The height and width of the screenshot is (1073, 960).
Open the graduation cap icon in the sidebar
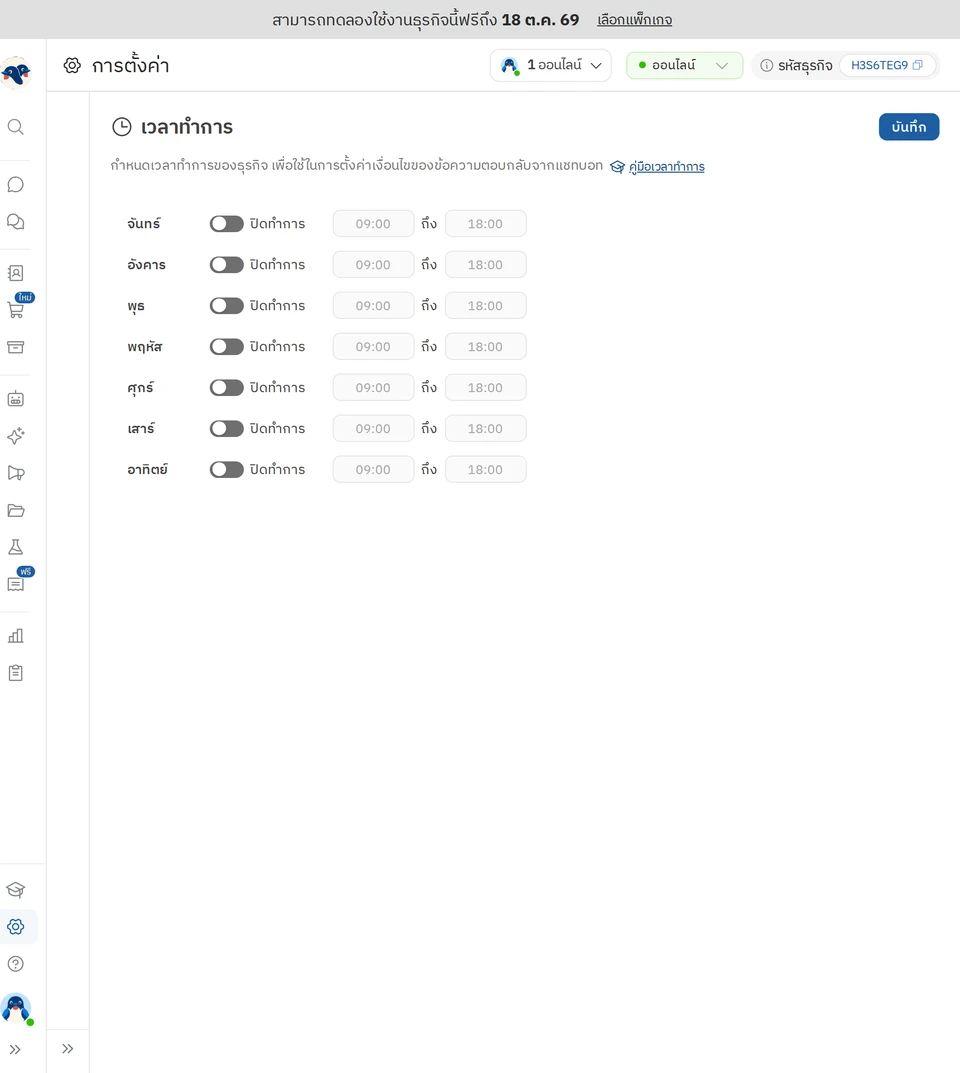coord(16,890)
